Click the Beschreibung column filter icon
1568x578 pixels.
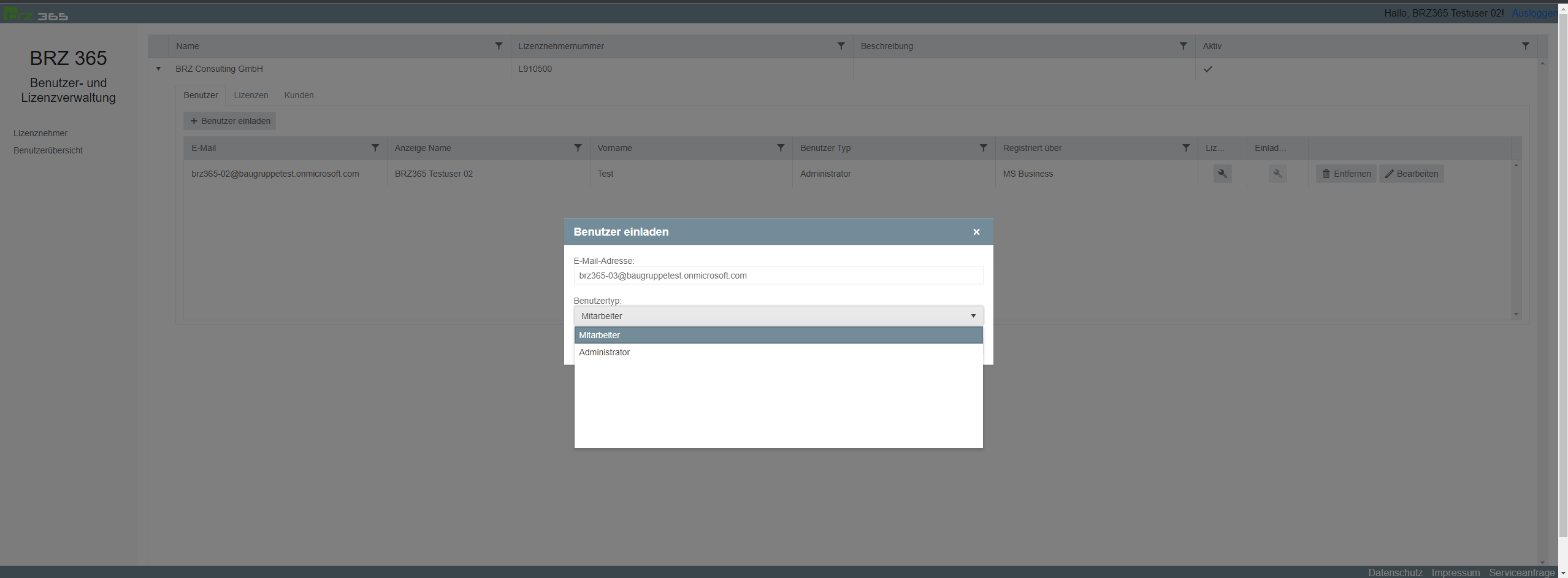click(1183, 46)
